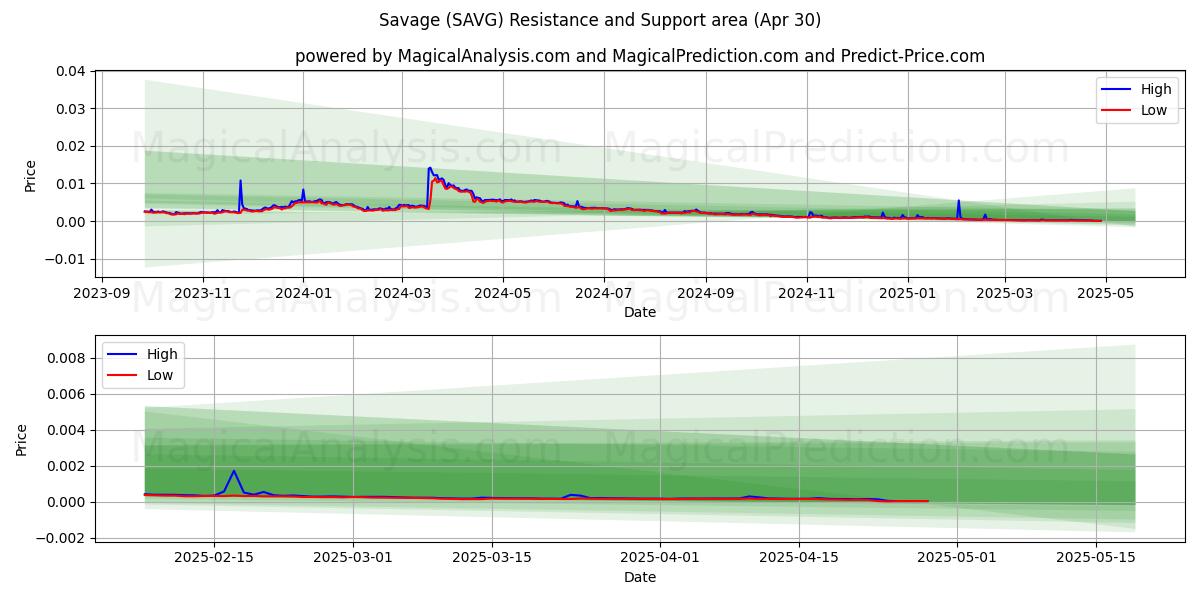
Task: Click the '2025-03-15' tick label on bottom chart
Action: coord(492,559)
